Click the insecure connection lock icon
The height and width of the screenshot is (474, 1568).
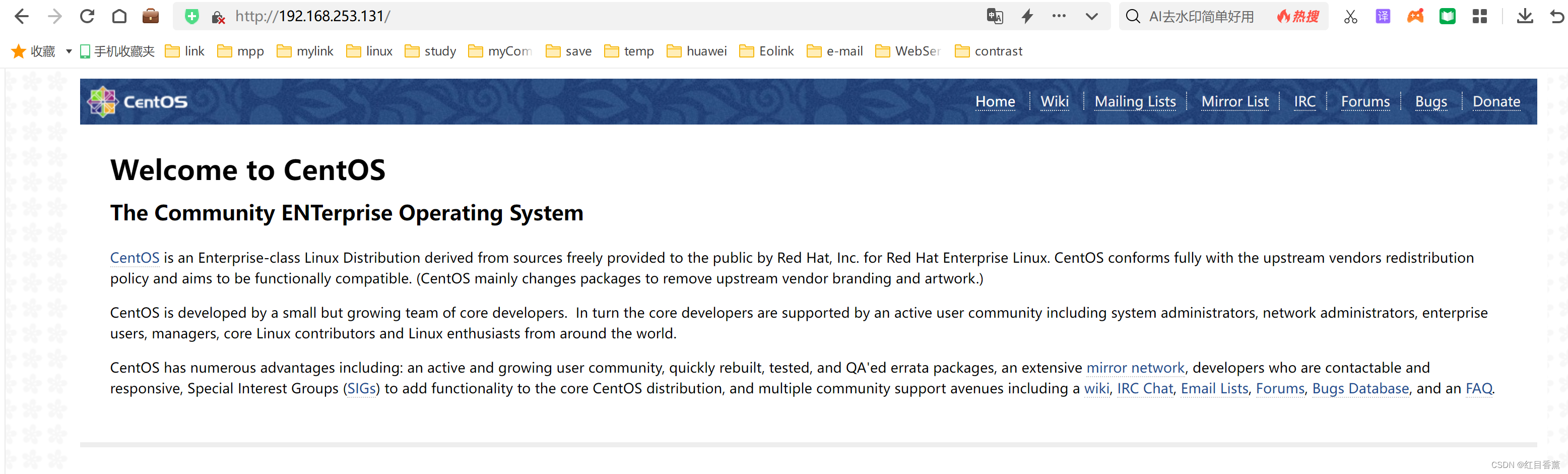coord(218,17)
